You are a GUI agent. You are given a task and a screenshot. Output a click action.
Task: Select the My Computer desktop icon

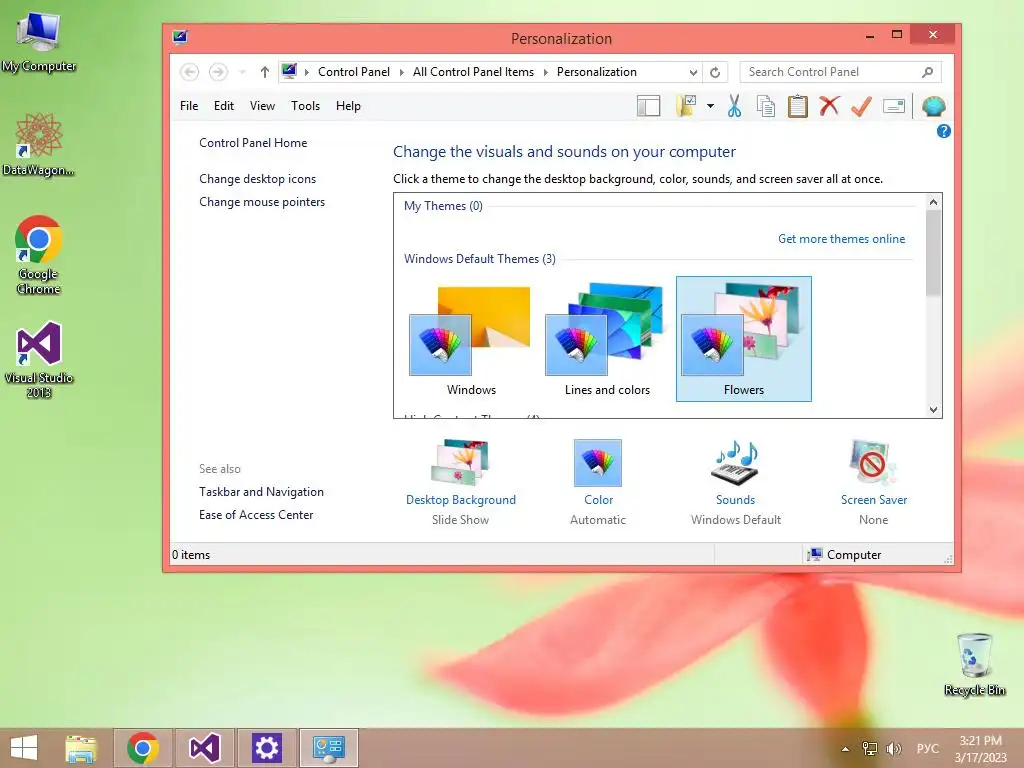(39, 41)
